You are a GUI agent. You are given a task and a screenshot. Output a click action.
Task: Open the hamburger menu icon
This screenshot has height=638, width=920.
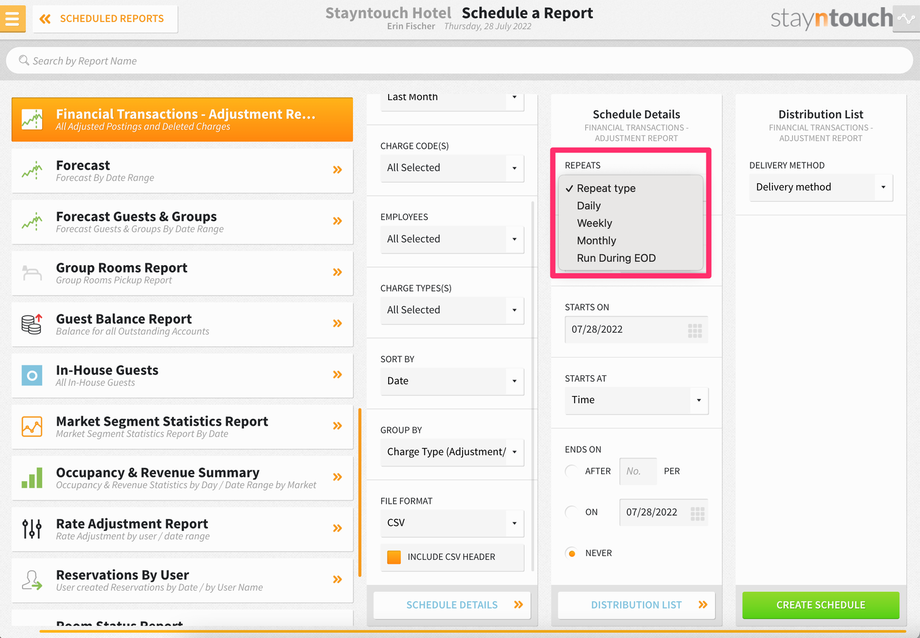12,18
